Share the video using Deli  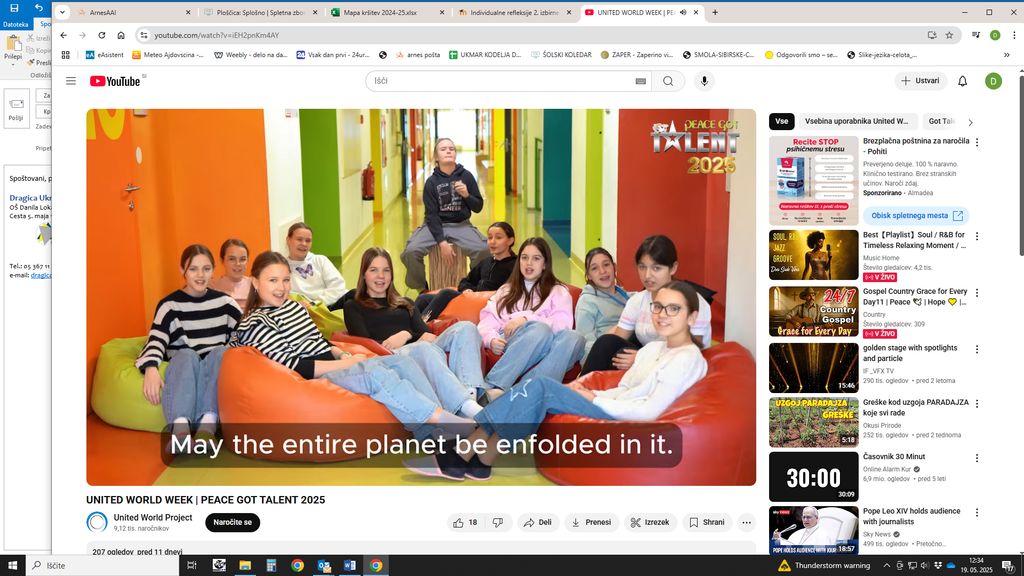pyautogui.click(x=538, y=522)
